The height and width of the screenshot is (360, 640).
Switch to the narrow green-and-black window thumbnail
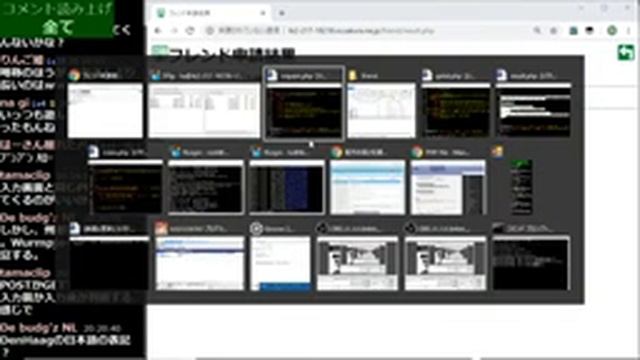tap(521, 187)
